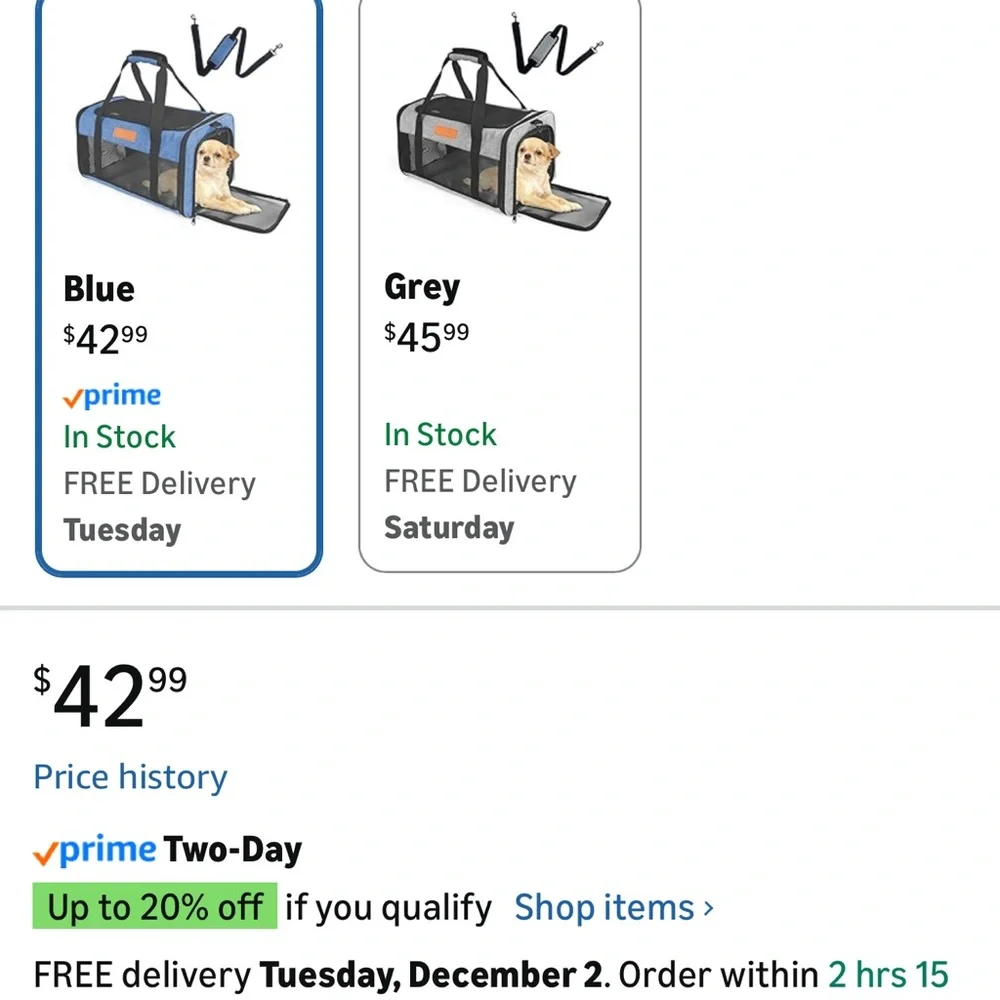
Task: Click In Stock text in Grey card
Action: [x=440, y=435]
